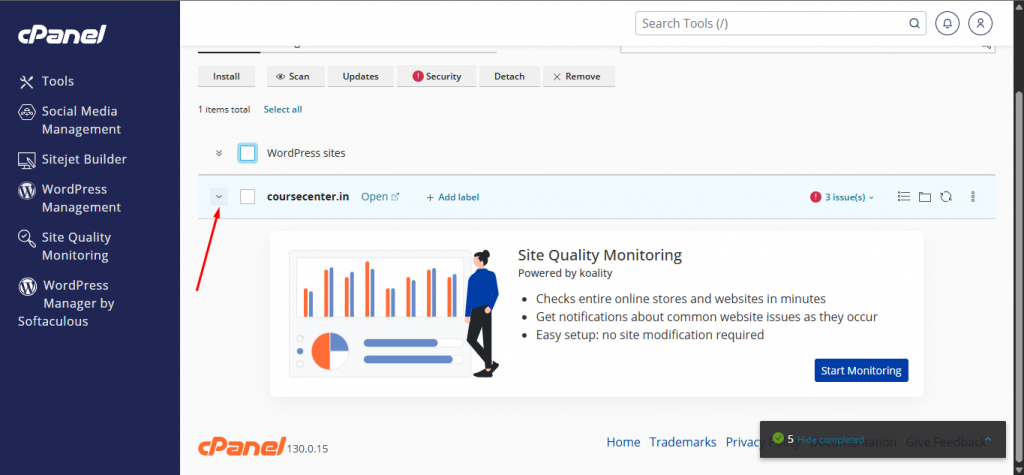Click the Powered by koality text
1024x475 pixels.
(x=565, y=273)
